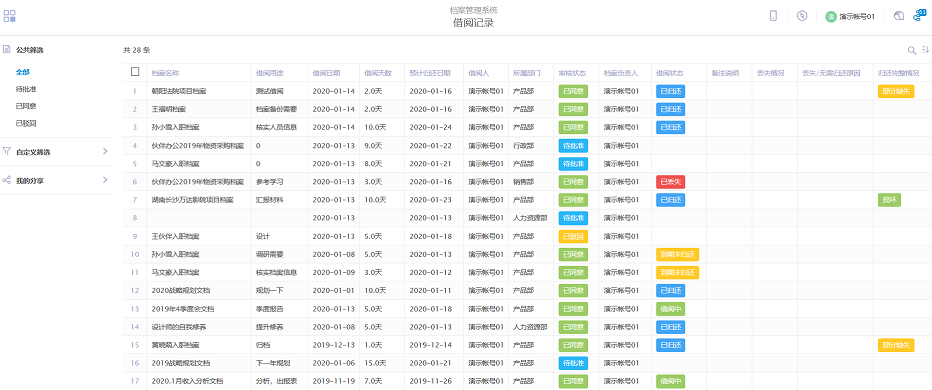Screen dimensions: 932x390
Task: Click 季度报告 purpose cell
Action: coord(269,309)
